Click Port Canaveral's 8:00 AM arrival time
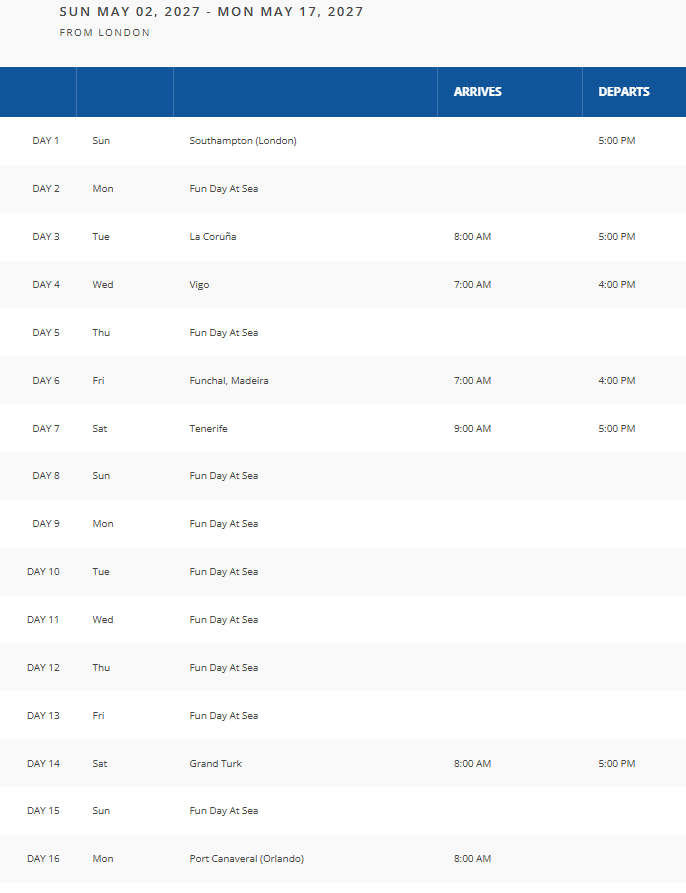The image size is (686, 893). (x=472, y=859)
